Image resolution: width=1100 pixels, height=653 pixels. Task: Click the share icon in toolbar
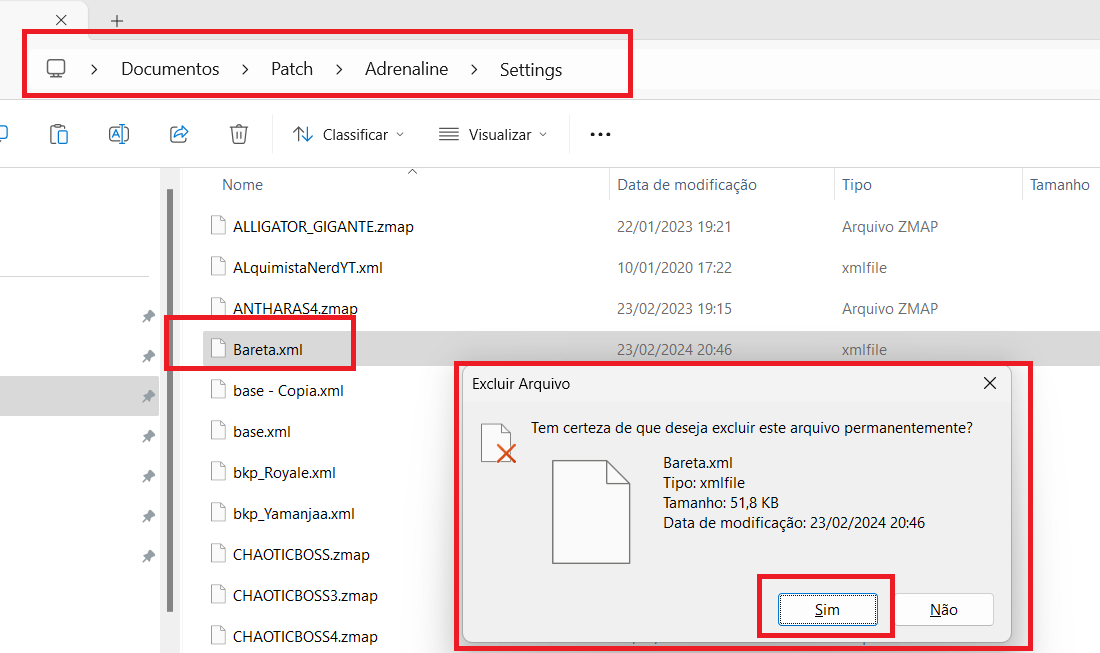tap(179, 134)
